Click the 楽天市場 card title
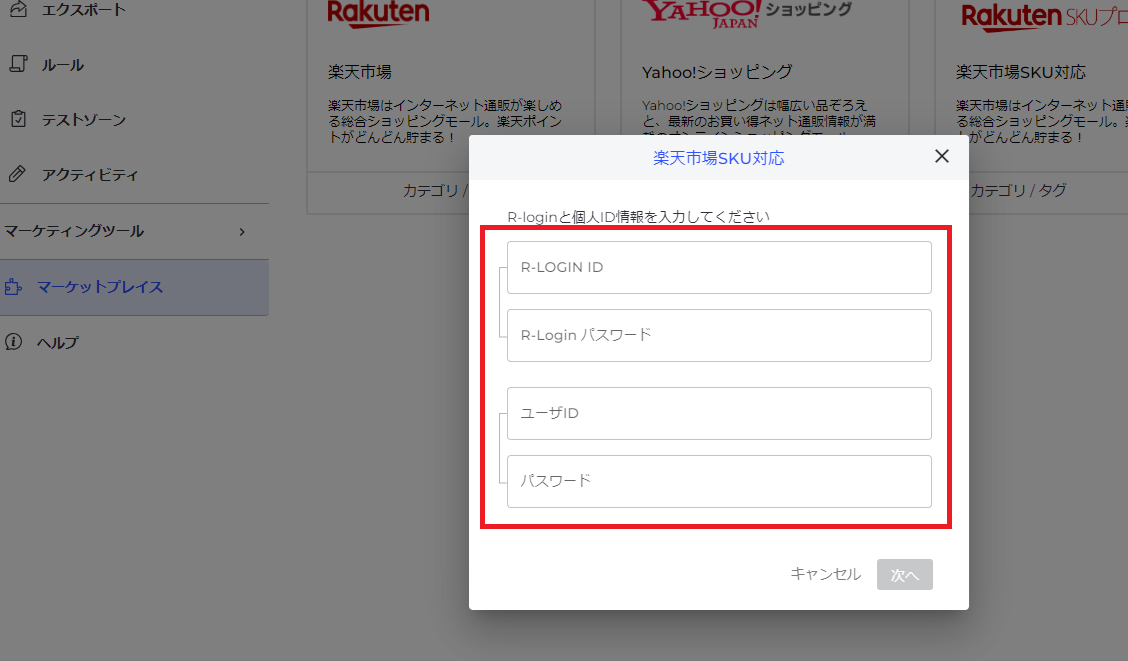 point(360,72)
